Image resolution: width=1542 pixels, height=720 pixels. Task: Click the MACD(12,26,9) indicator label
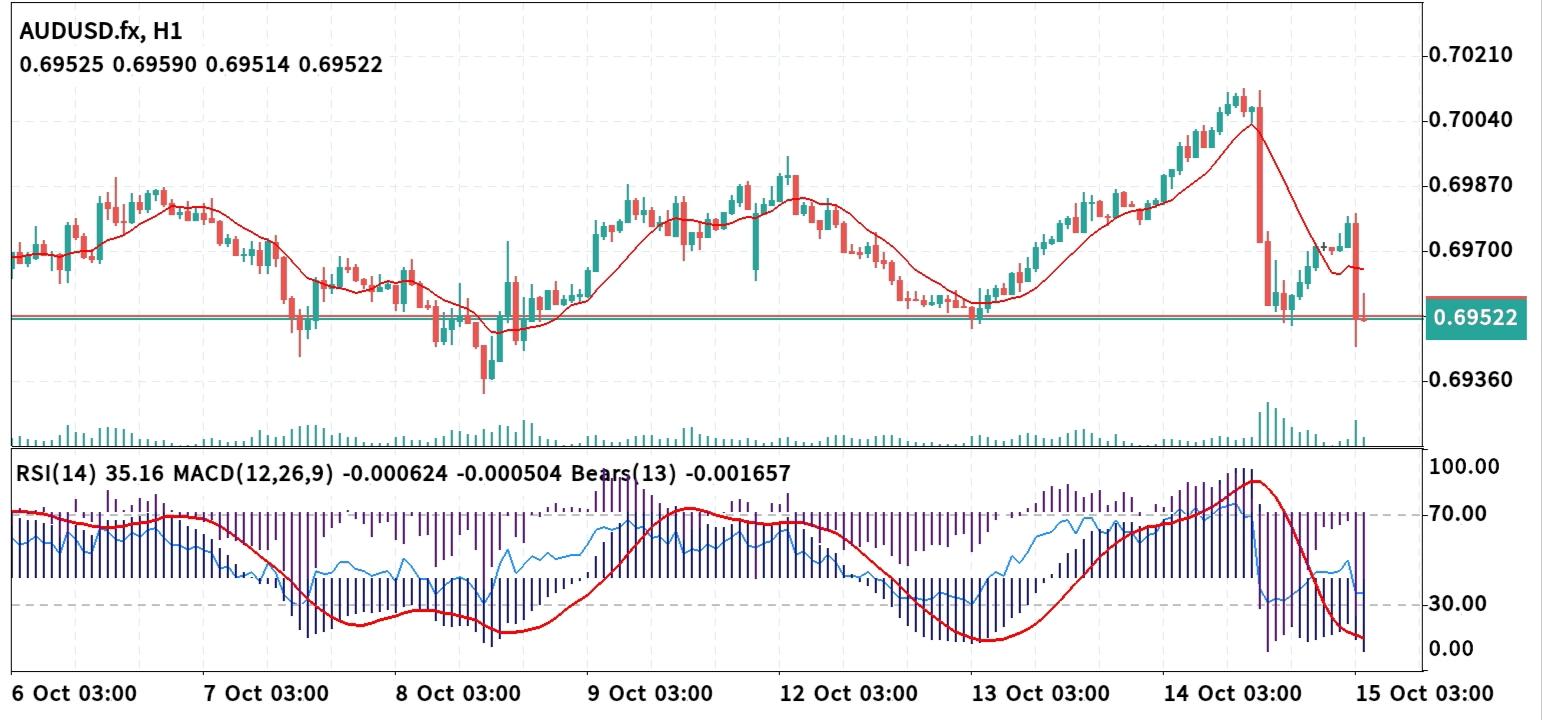pyautogui.click(x=255, y=474)
